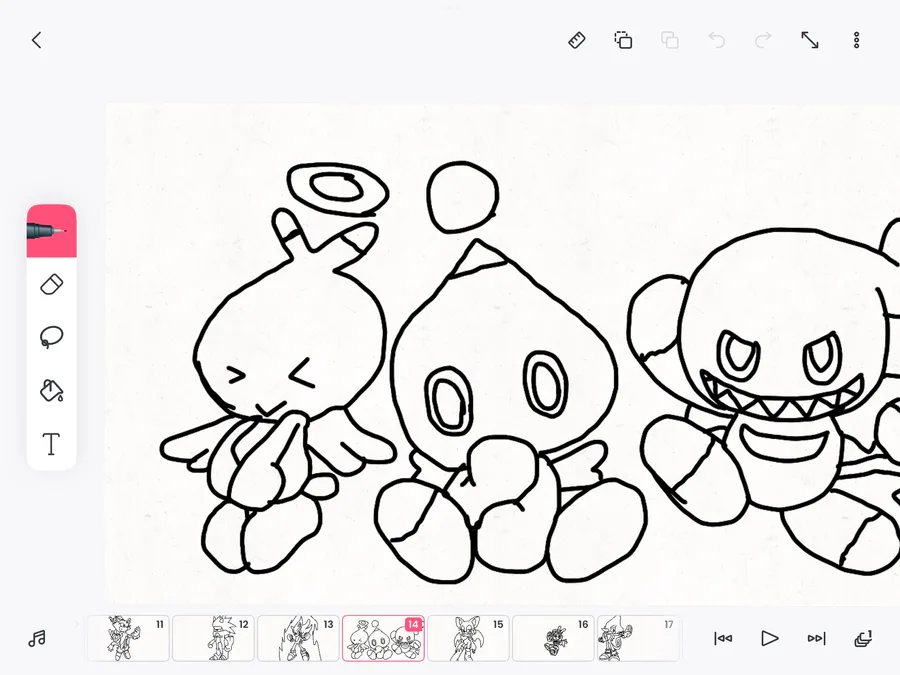Open the three-dot more options menu
This screenshot has width=900, height=675.
(x=856, y=40)
